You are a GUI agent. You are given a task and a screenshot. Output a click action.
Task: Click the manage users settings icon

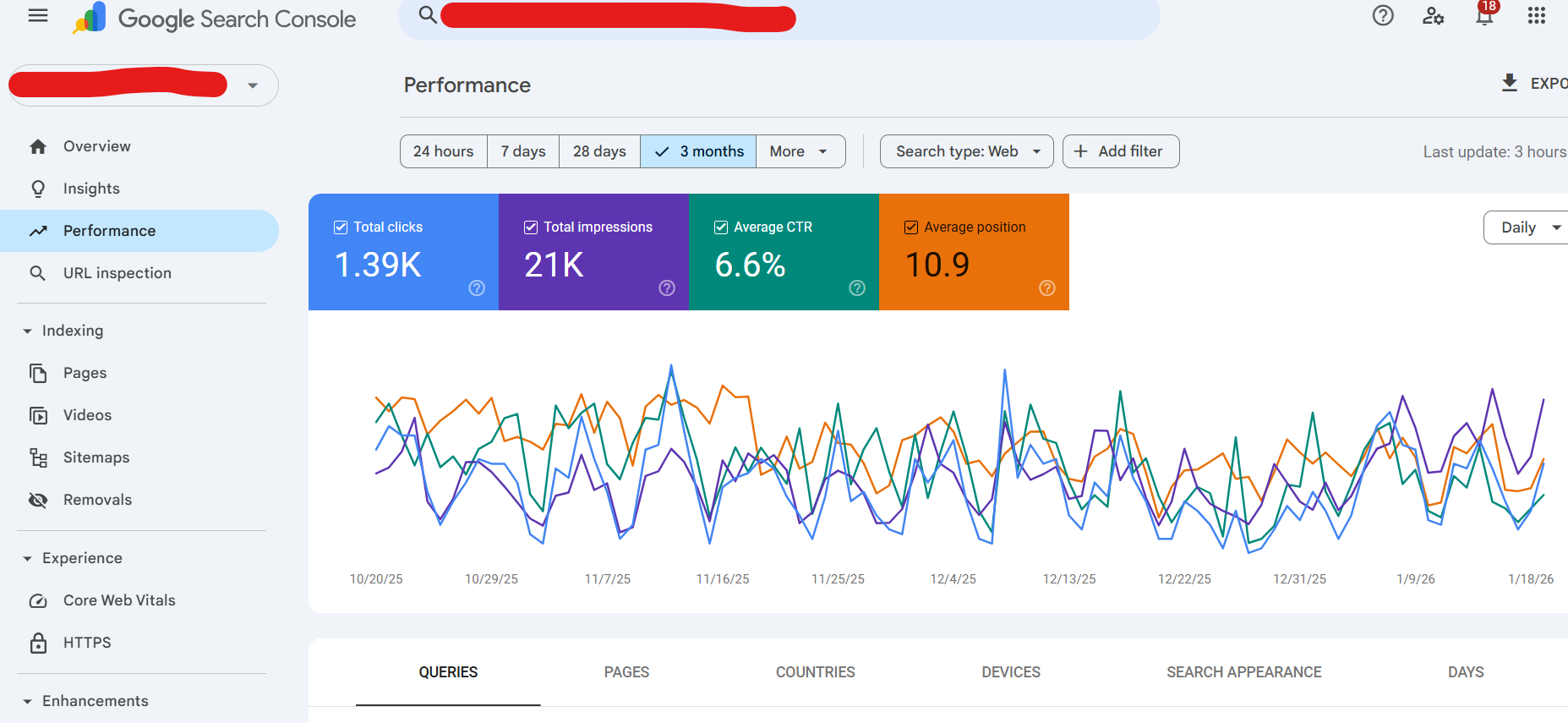pos(1433,16)
